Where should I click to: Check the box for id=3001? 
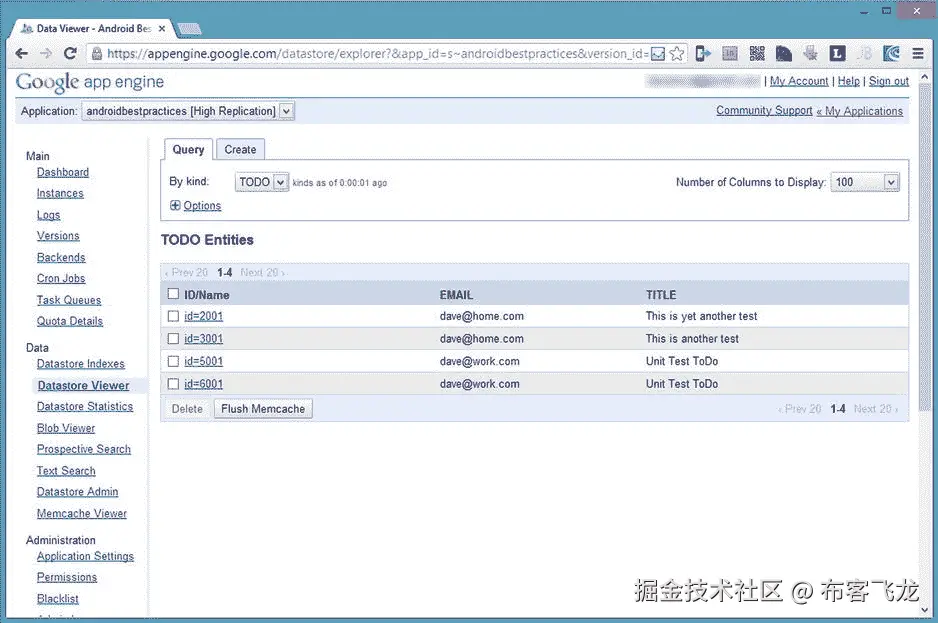(173, 339)
